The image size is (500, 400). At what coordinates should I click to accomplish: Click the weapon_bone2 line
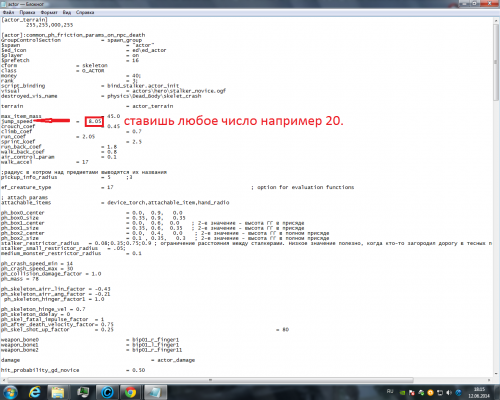point(92,350)
